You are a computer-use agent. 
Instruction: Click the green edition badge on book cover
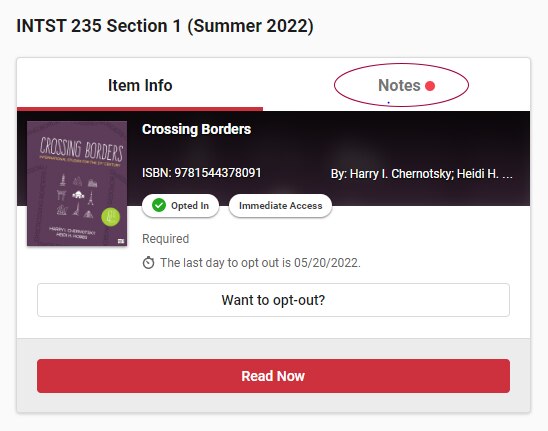click(110, 217)
